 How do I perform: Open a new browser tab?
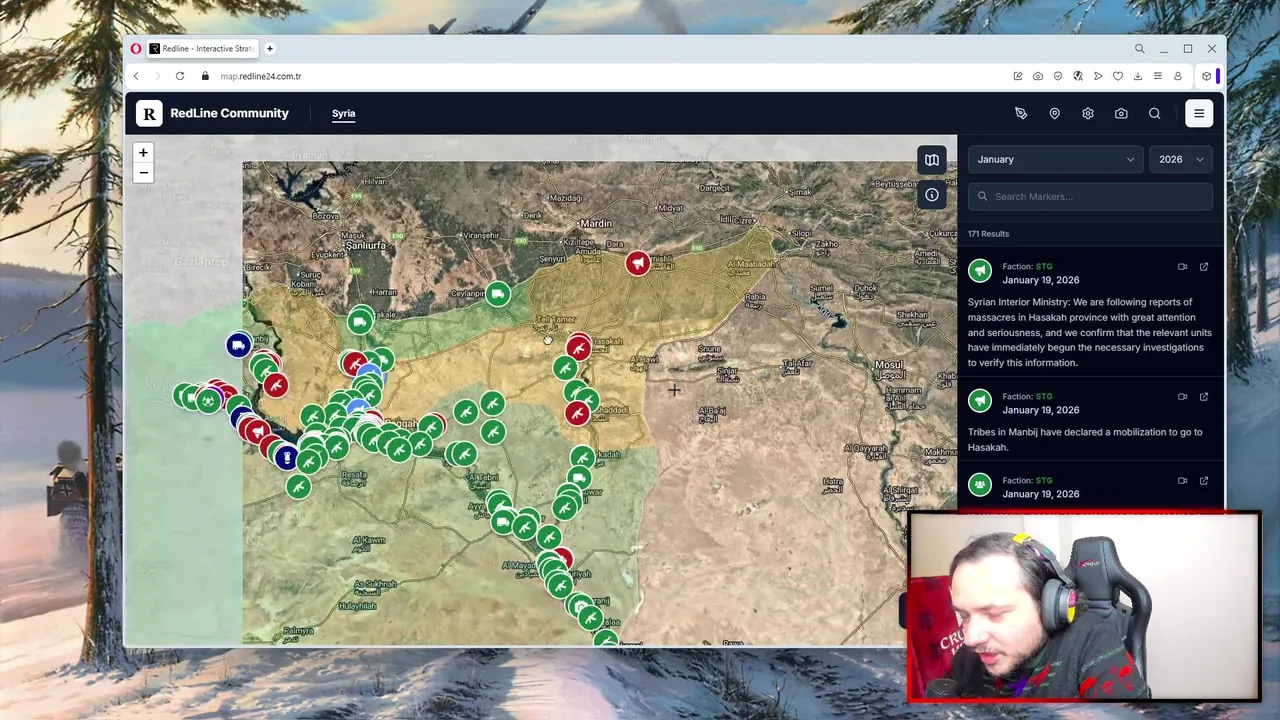tap(269, 48)
